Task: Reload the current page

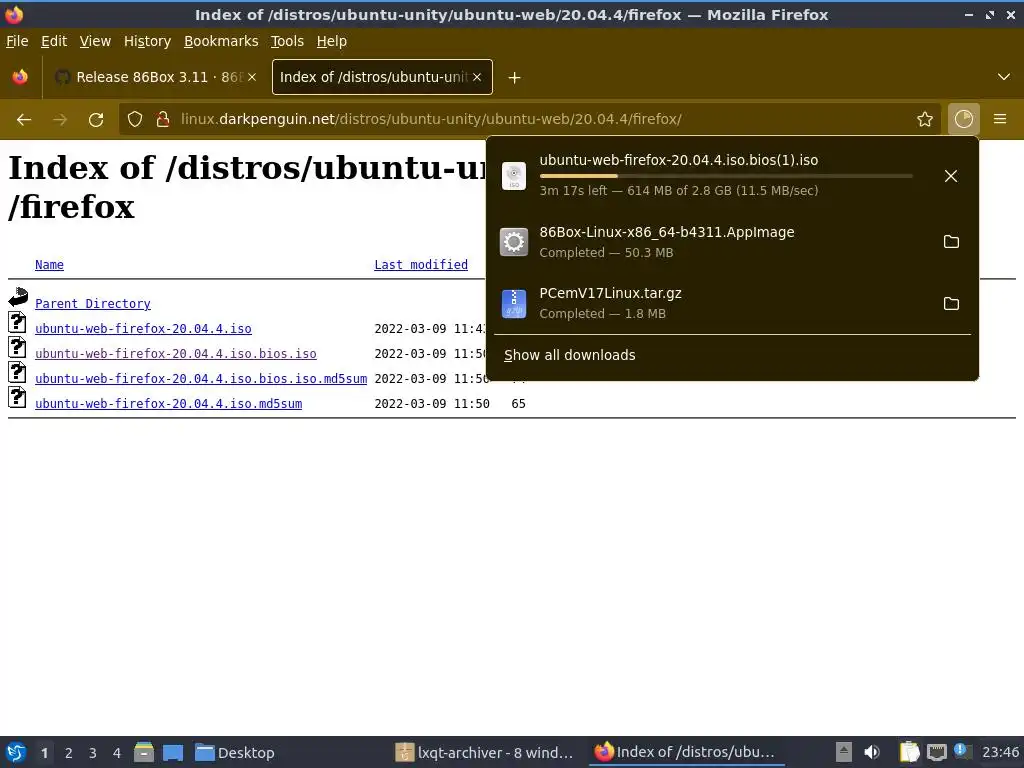Action: [96, 120]
